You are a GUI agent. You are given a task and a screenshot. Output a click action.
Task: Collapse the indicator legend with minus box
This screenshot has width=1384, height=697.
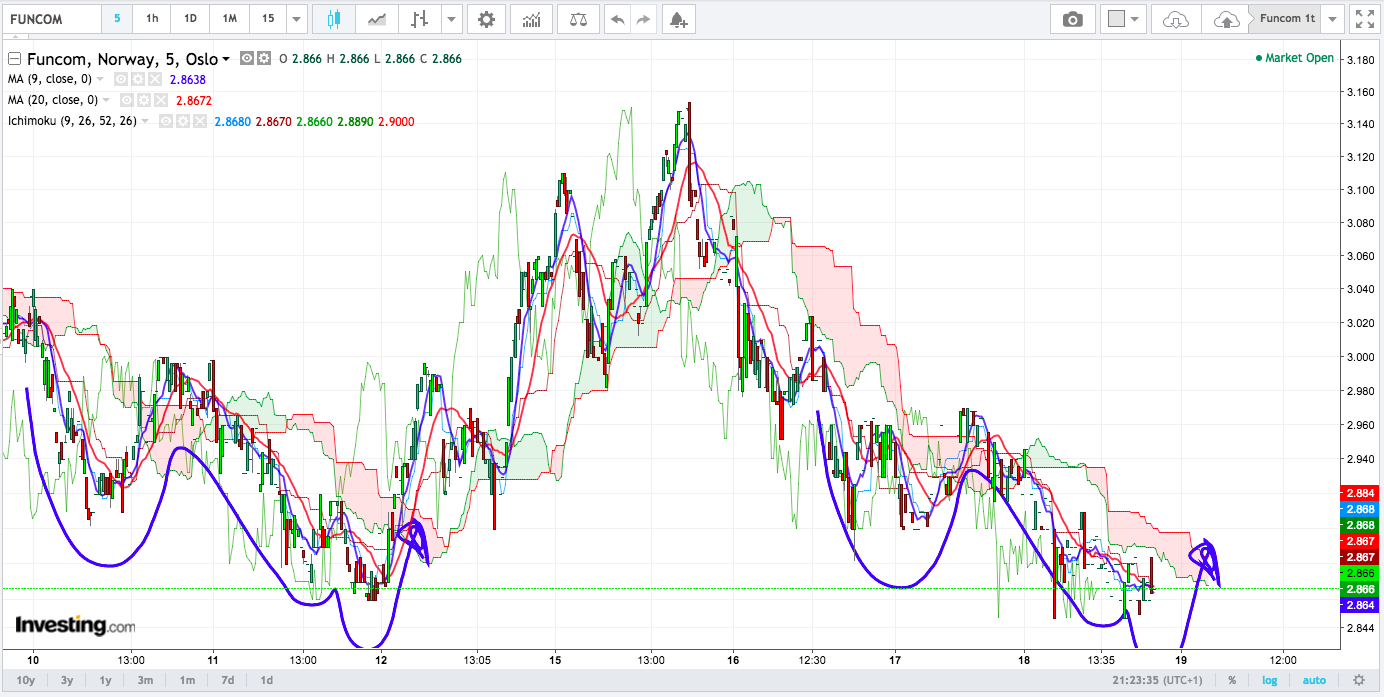(14, 59)
